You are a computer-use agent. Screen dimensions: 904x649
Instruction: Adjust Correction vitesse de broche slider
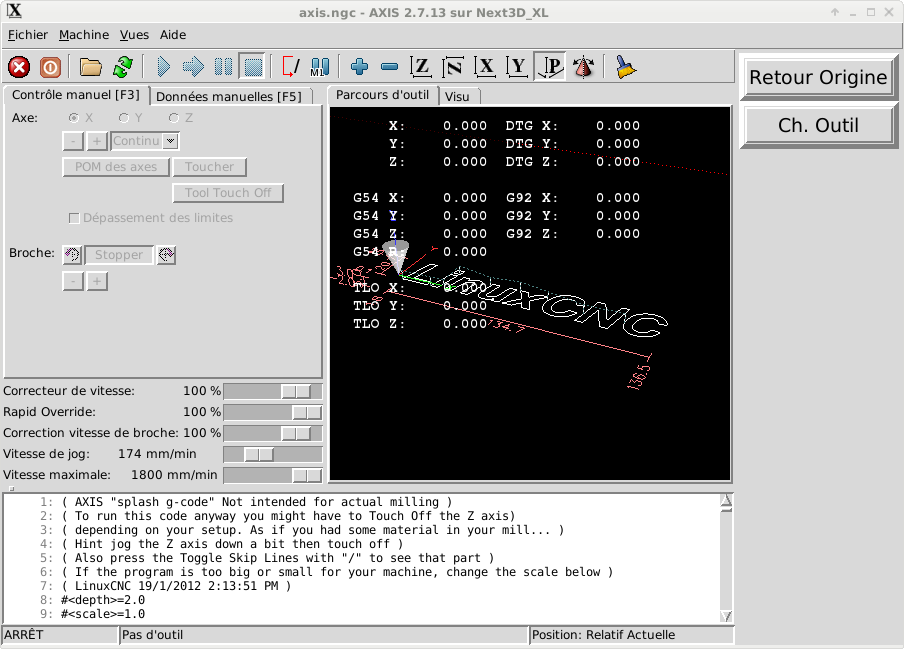coord(273,433)
